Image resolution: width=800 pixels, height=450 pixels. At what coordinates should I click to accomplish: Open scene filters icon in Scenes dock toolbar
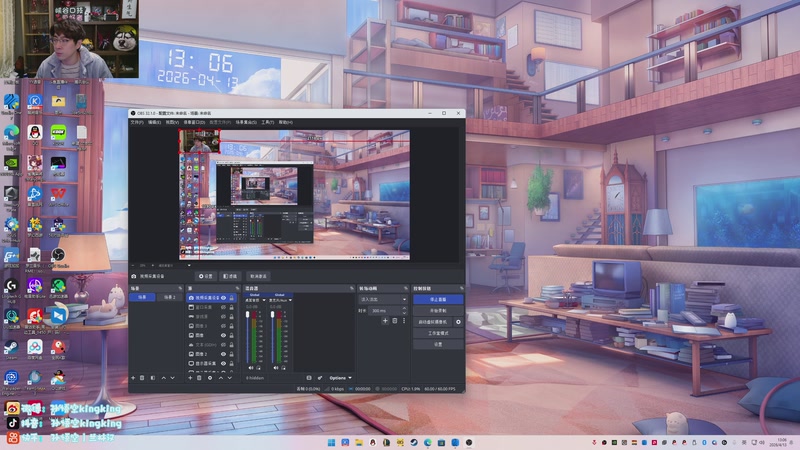coord(153,378)
